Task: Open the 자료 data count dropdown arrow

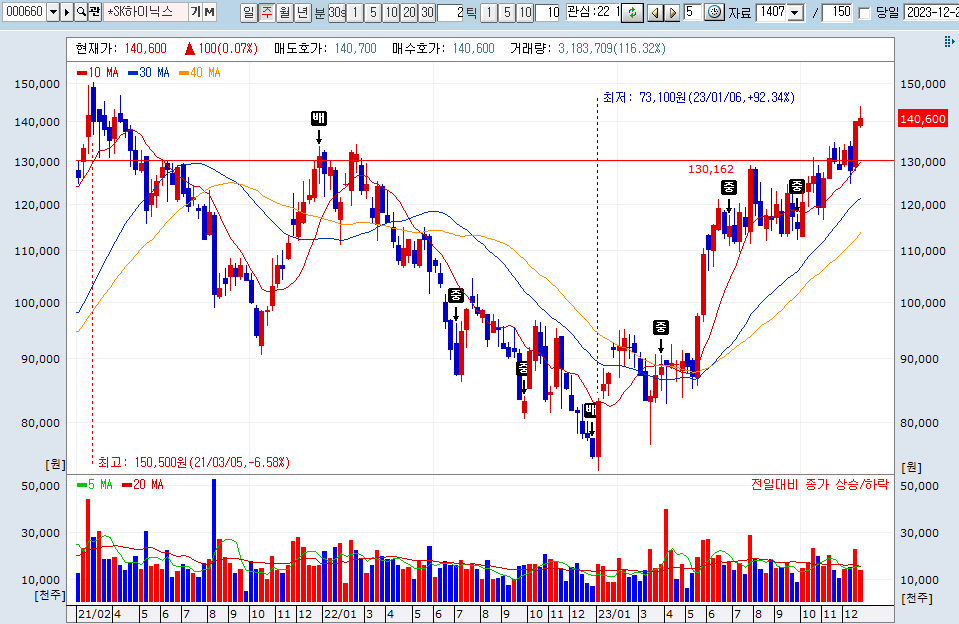Action: point(794,12)
